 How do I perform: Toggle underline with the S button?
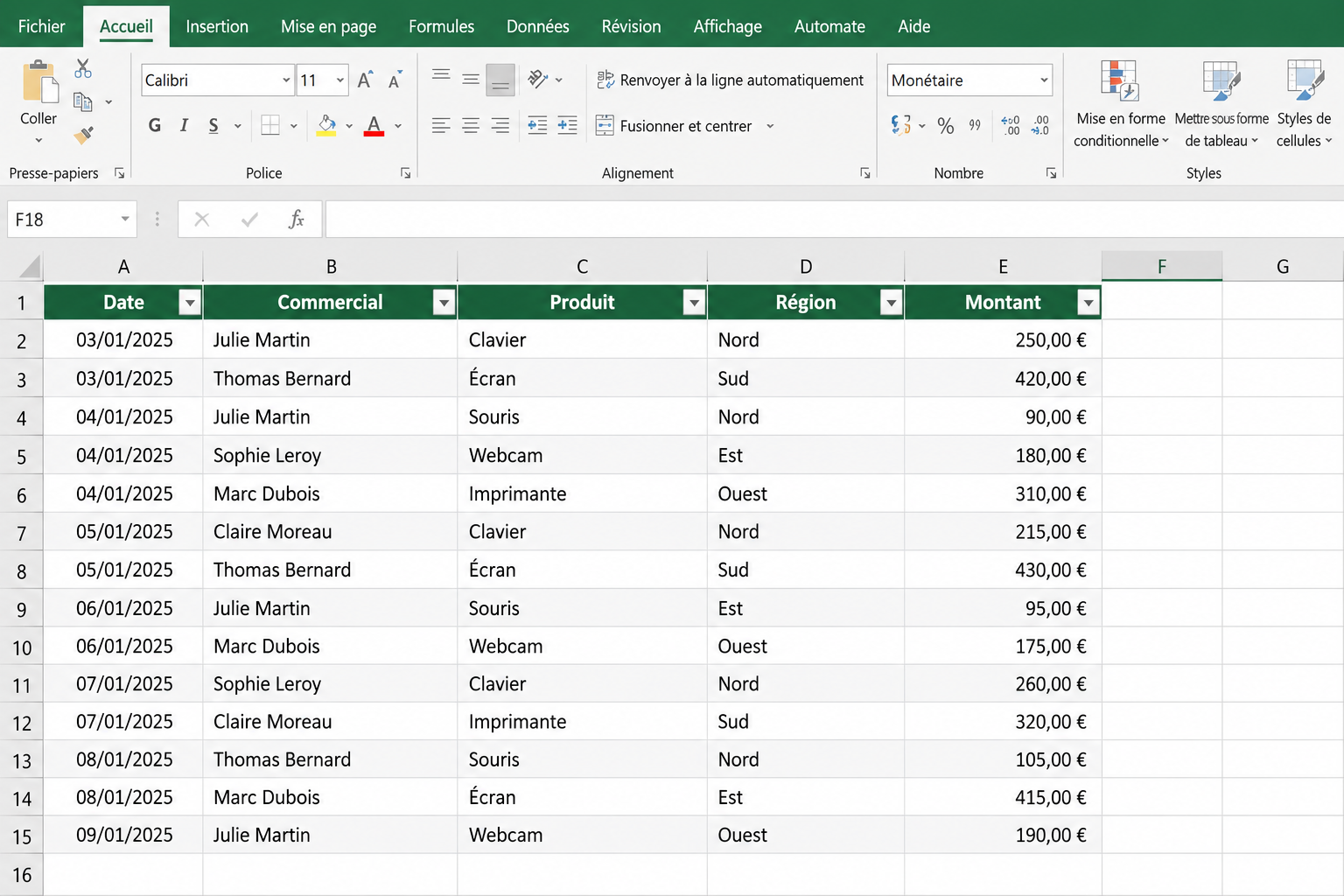click(x=213, y=126)
